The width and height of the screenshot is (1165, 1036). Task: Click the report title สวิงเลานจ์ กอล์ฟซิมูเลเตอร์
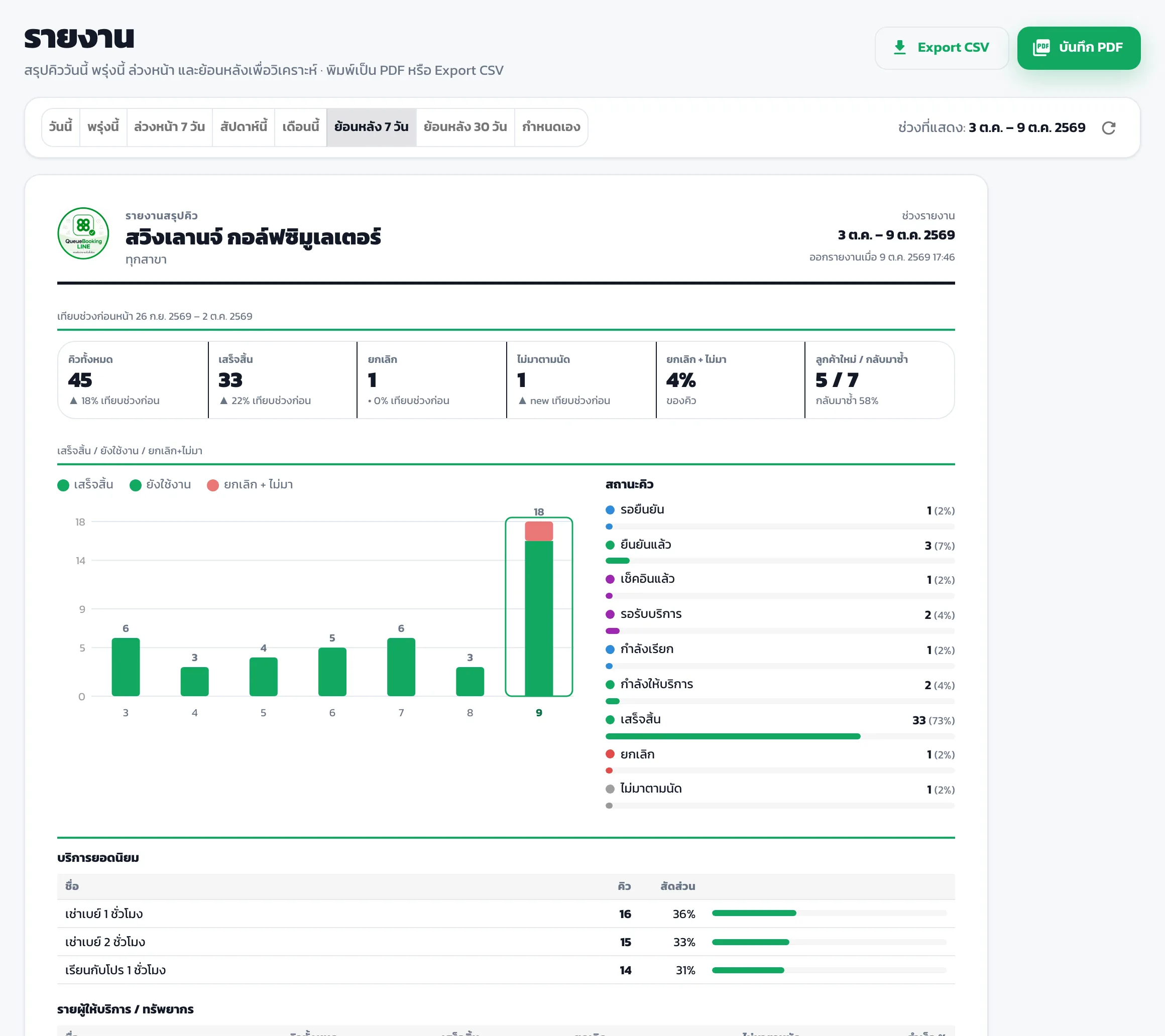(x=253, y=237)
